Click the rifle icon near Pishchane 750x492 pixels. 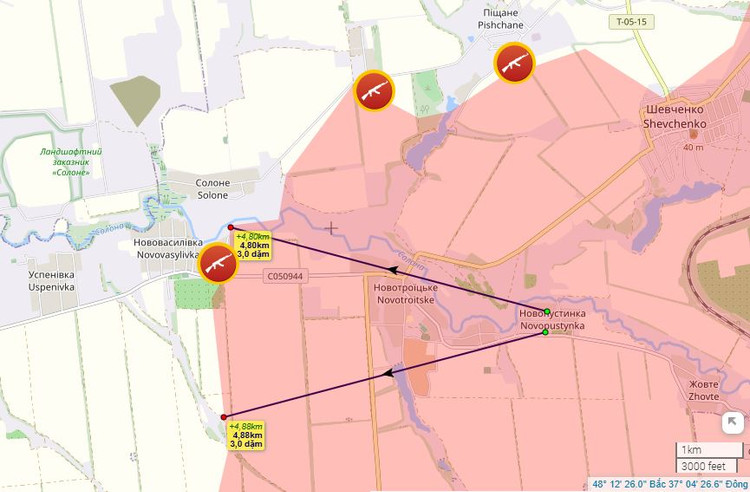(514, 63)
